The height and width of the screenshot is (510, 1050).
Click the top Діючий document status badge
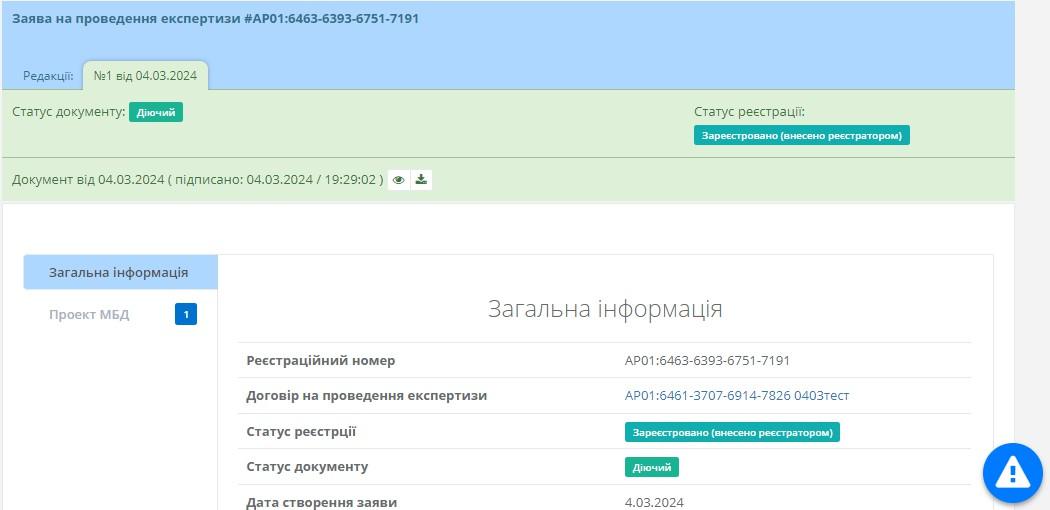(x=156, y=112)
